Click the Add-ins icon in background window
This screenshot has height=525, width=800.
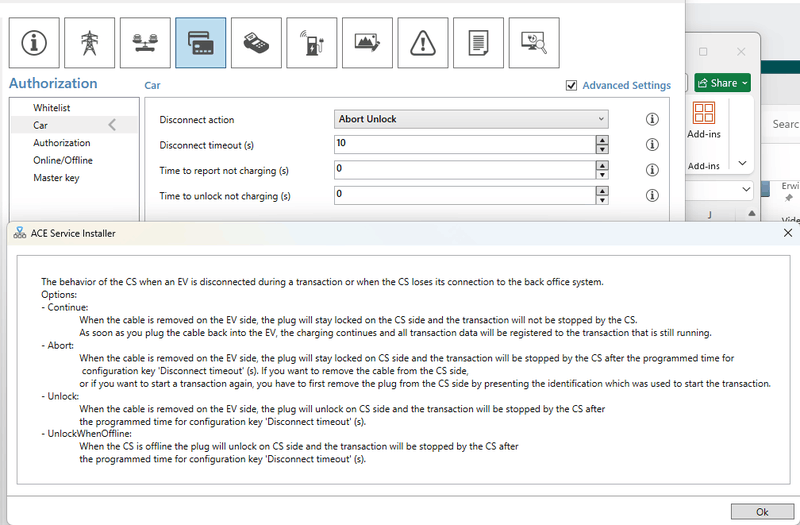pyautogui.click(x=704, y=113)
